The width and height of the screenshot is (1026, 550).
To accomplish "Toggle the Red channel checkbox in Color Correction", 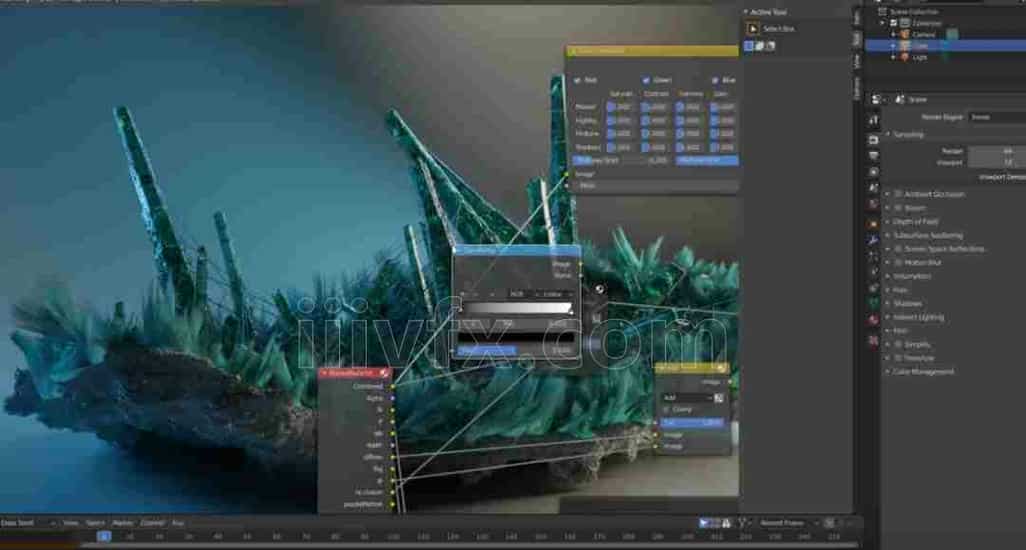I will click(577, 80).
